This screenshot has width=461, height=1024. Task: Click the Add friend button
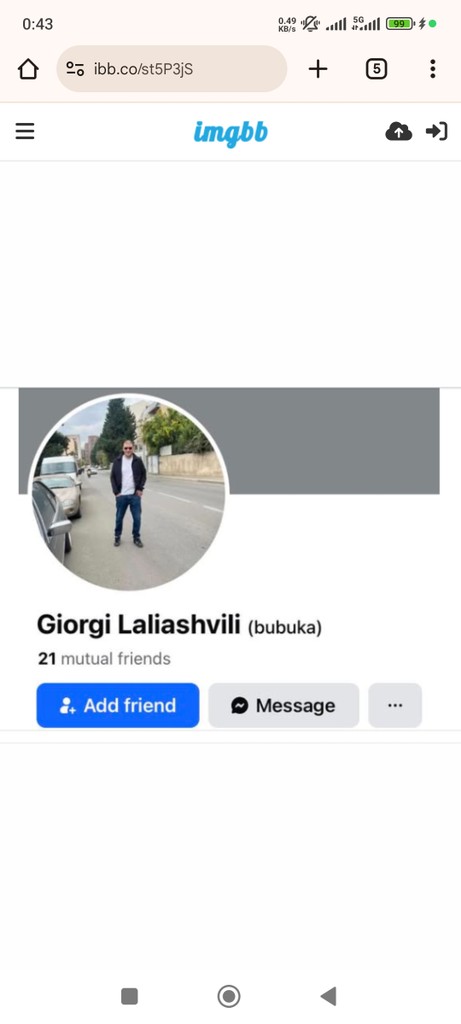pos(118,705)
